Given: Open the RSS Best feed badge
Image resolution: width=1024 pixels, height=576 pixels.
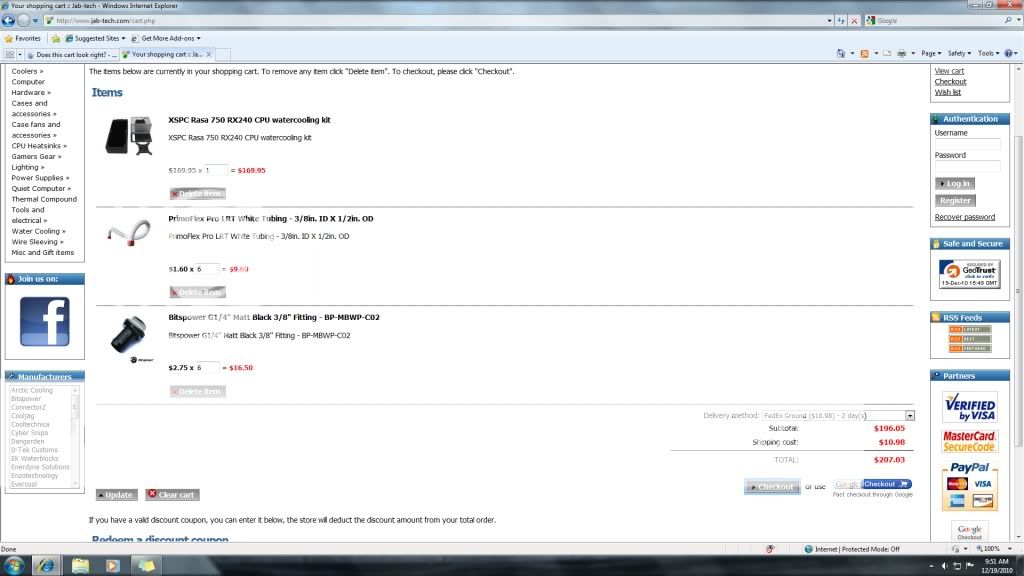Looking at the screenshot, I should (x=970, y=339).
